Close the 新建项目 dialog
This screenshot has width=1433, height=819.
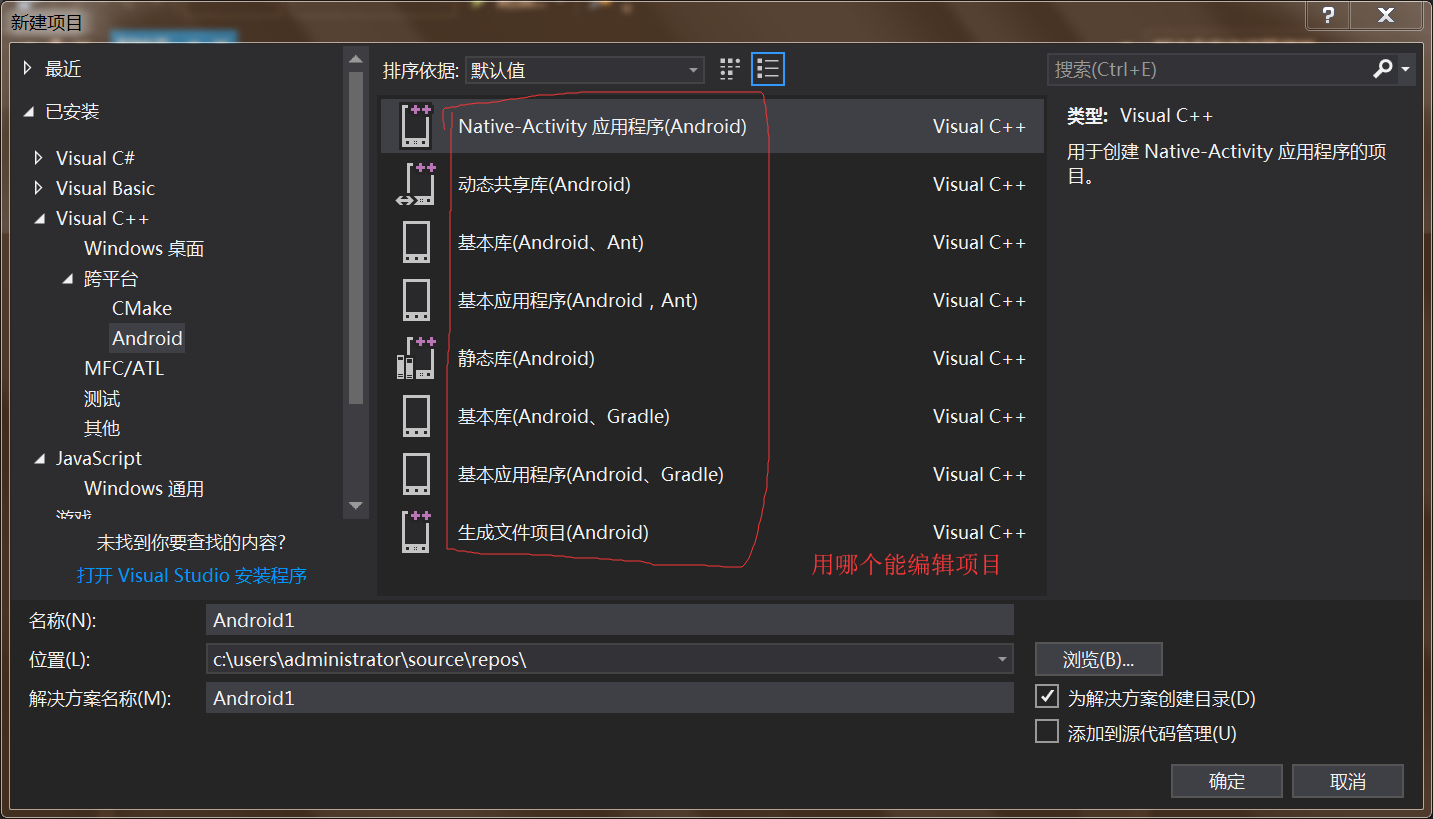tap(1385, 15)
